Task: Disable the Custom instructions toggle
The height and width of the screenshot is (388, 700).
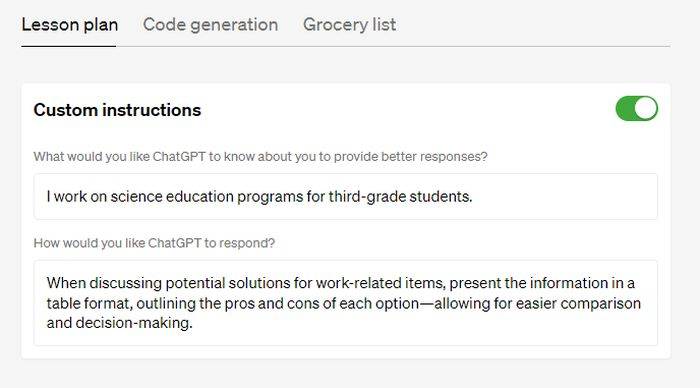Action: tap(636, 108)
